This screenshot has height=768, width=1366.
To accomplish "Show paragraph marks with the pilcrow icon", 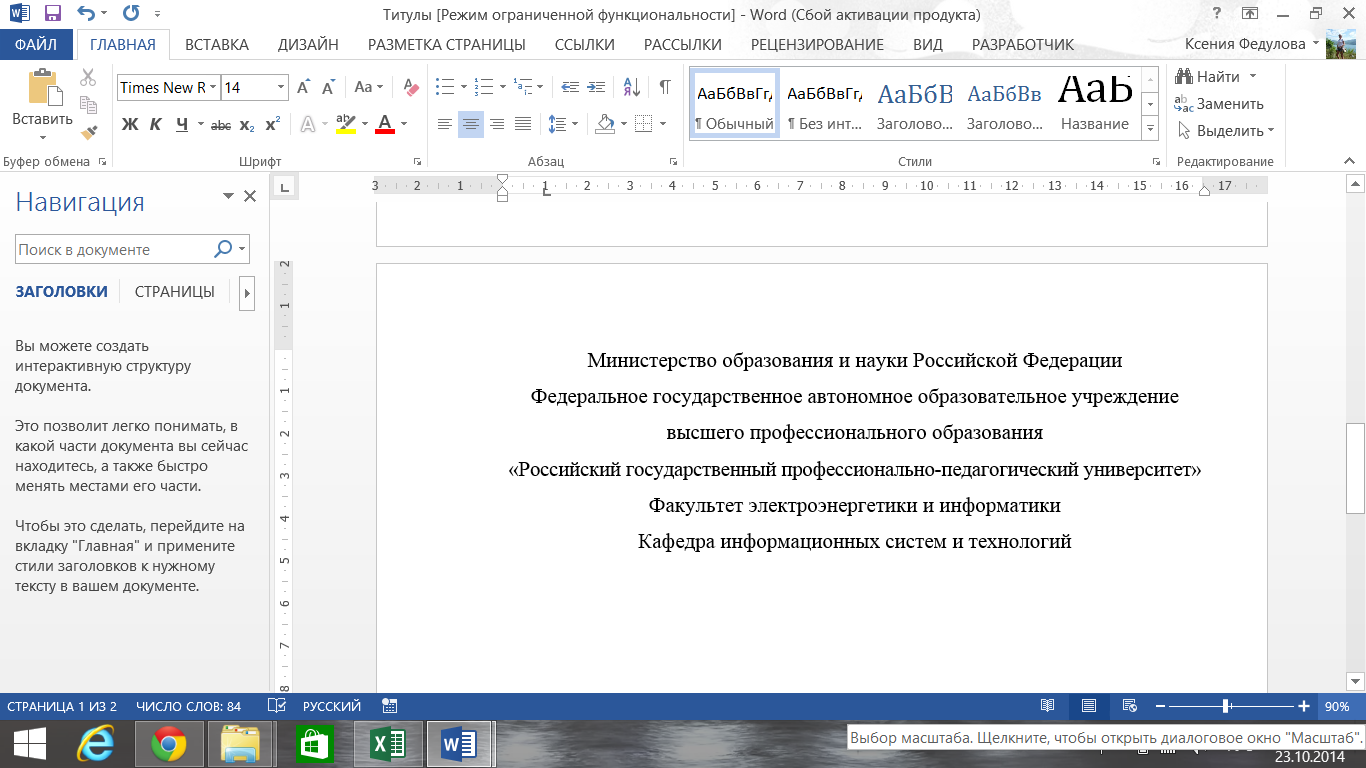I will click(x=664, y=87).
